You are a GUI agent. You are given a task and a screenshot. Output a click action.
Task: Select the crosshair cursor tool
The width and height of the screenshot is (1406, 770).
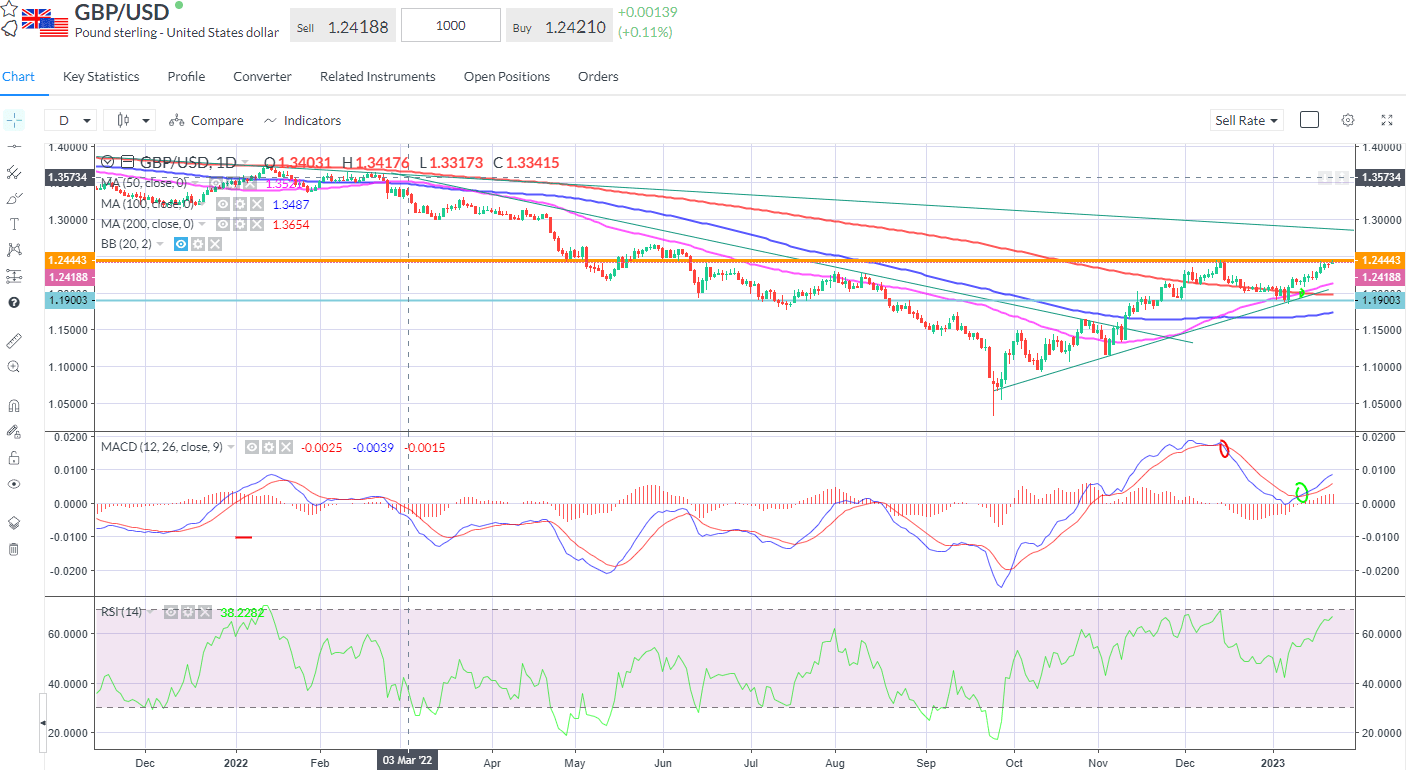[14, 120]
